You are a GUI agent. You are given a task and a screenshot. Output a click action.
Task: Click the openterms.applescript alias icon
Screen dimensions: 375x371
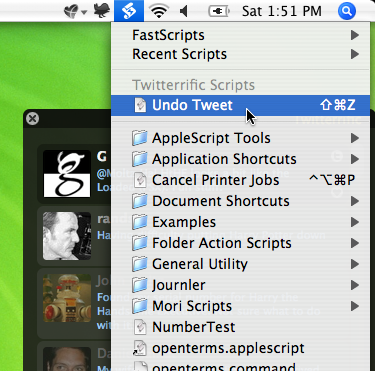[x=140, y=348]
